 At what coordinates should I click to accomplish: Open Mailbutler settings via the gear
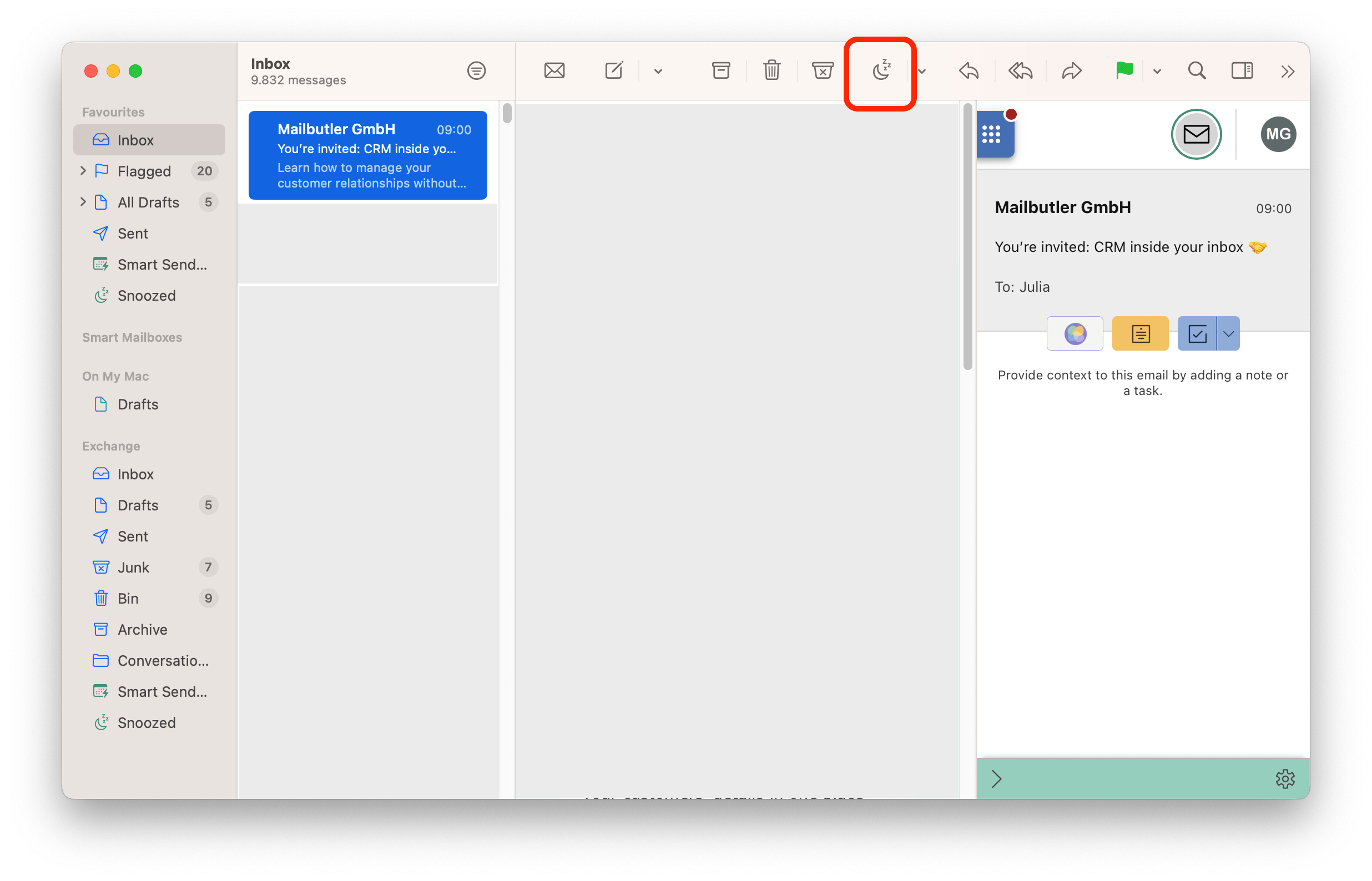point(1285,778)
